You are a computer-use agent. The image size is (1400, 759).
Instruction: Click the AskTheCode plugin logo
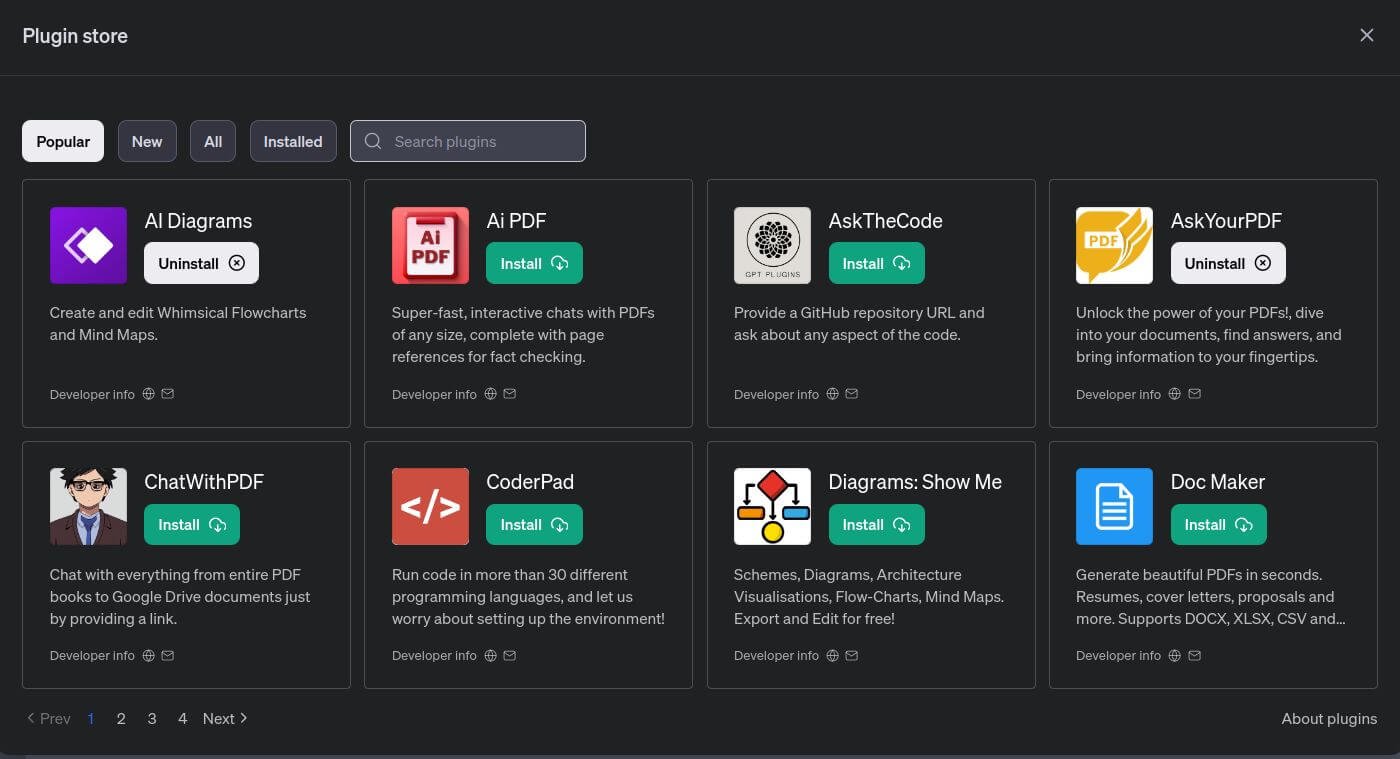(772, 245)
